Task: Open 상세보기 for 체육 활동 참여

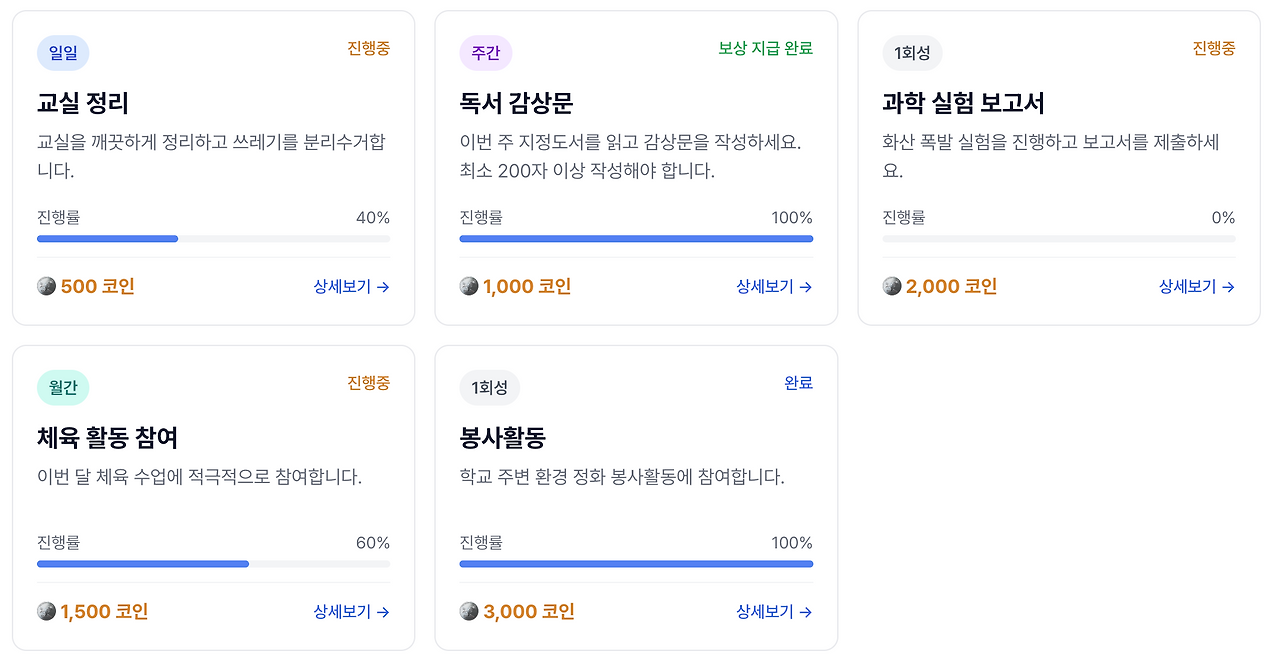Action: 351,612
